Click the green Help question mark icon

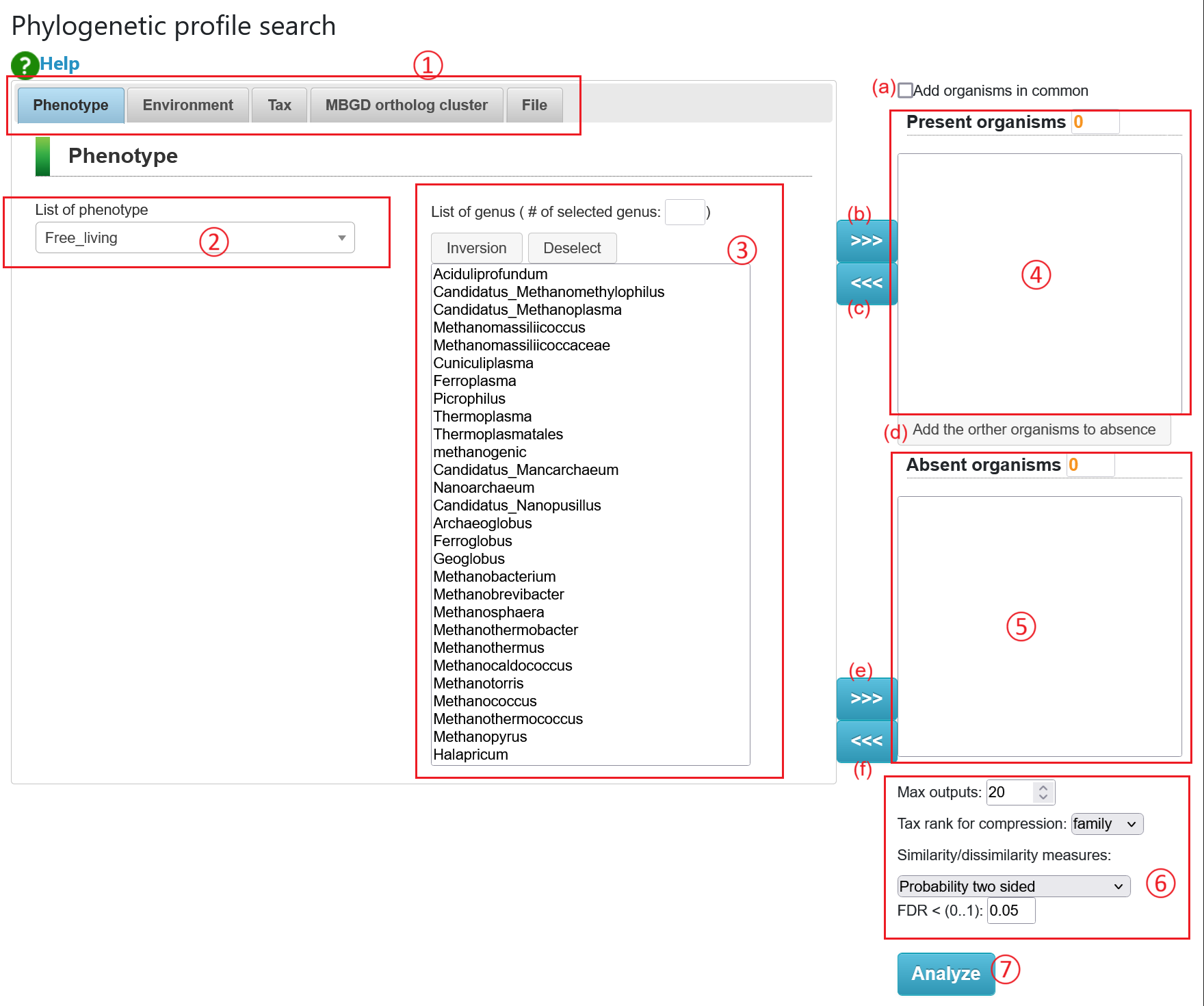point(25,65)
